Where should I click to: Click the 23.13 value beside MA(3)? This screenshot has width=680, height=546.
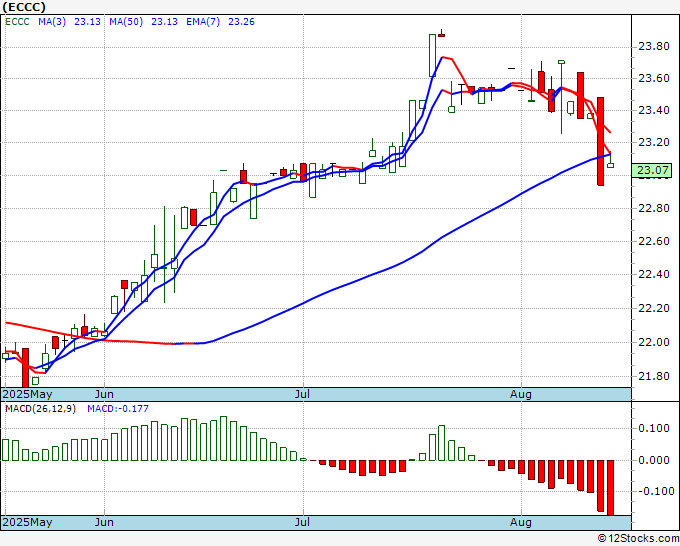(87, 22)
